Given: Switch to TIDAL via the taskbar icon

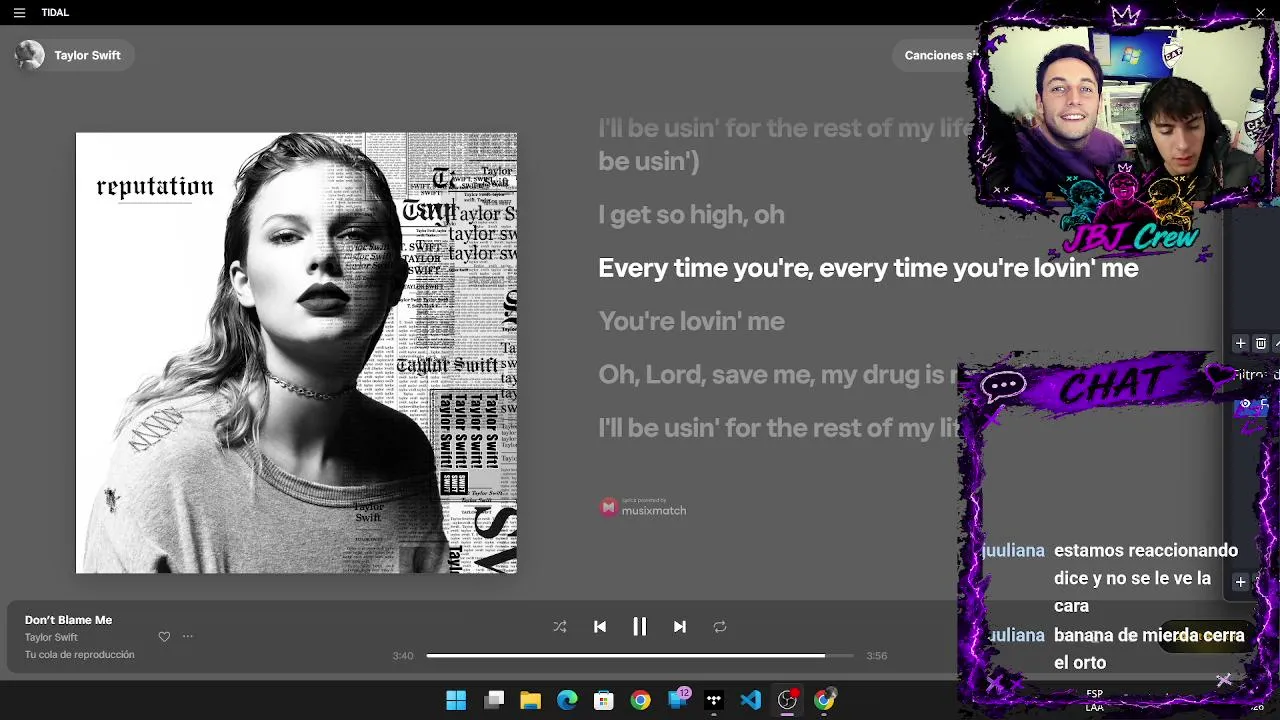Looking at the screenshot, I should (x=714, y=700).
